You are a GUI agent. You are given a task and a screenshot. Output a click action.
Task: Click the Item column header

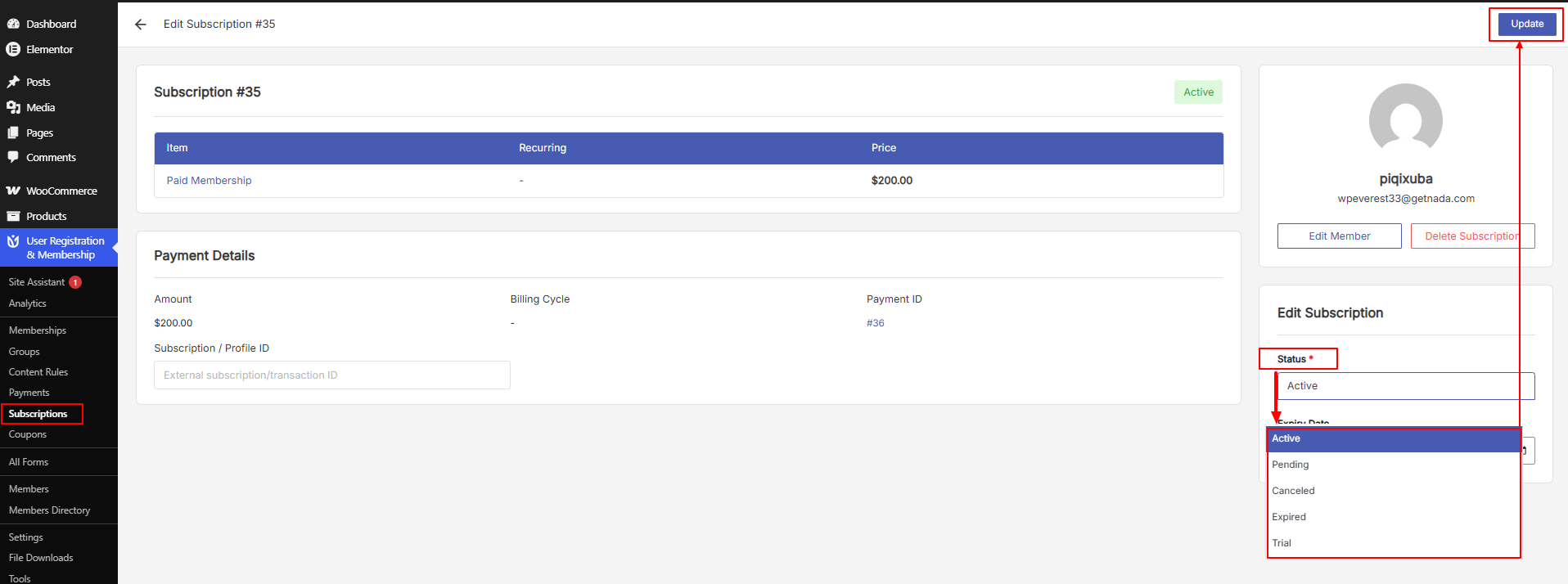click(177, 148)
